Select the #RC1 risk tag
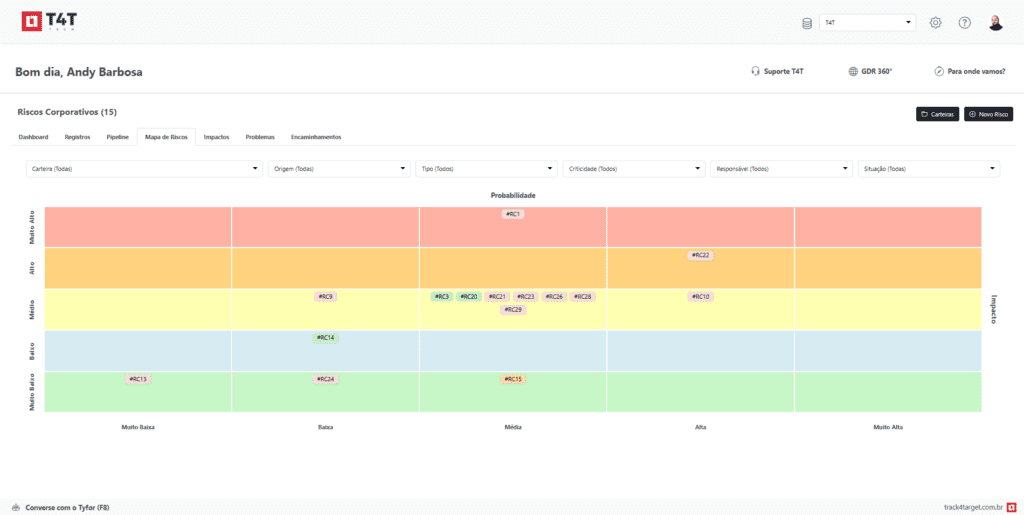1024x515 pixels. coord(513,214)
